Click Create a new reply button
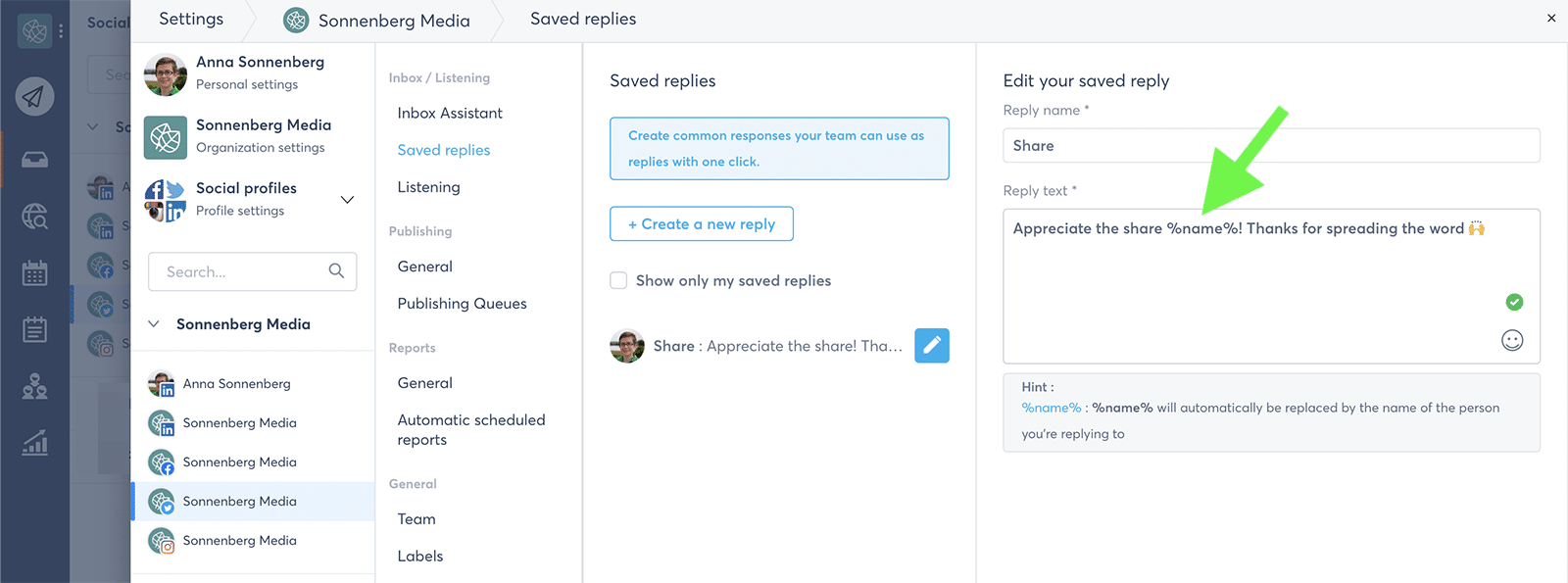This screenshot has height=583, width=1568. 701,223
